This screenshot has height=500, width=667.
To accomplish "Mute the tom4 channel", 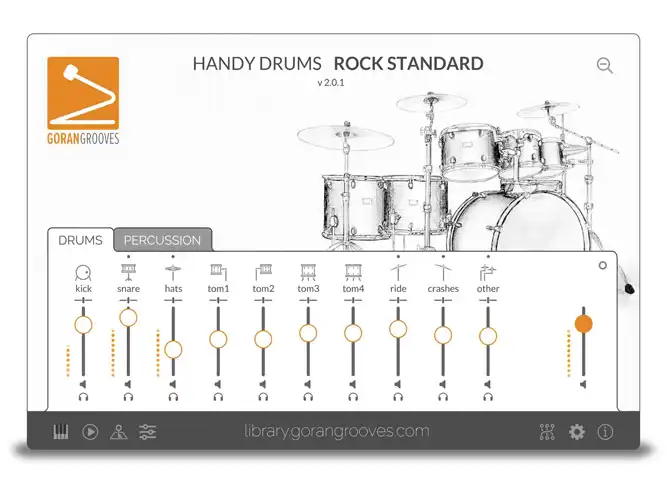I will (353, 385).
